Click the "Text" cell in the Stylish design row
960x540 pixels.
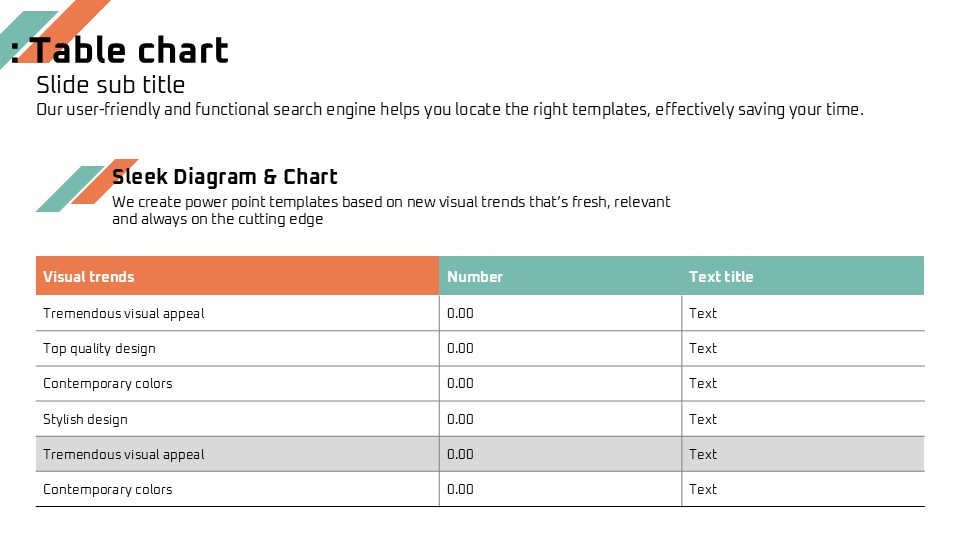pos(703,419)
